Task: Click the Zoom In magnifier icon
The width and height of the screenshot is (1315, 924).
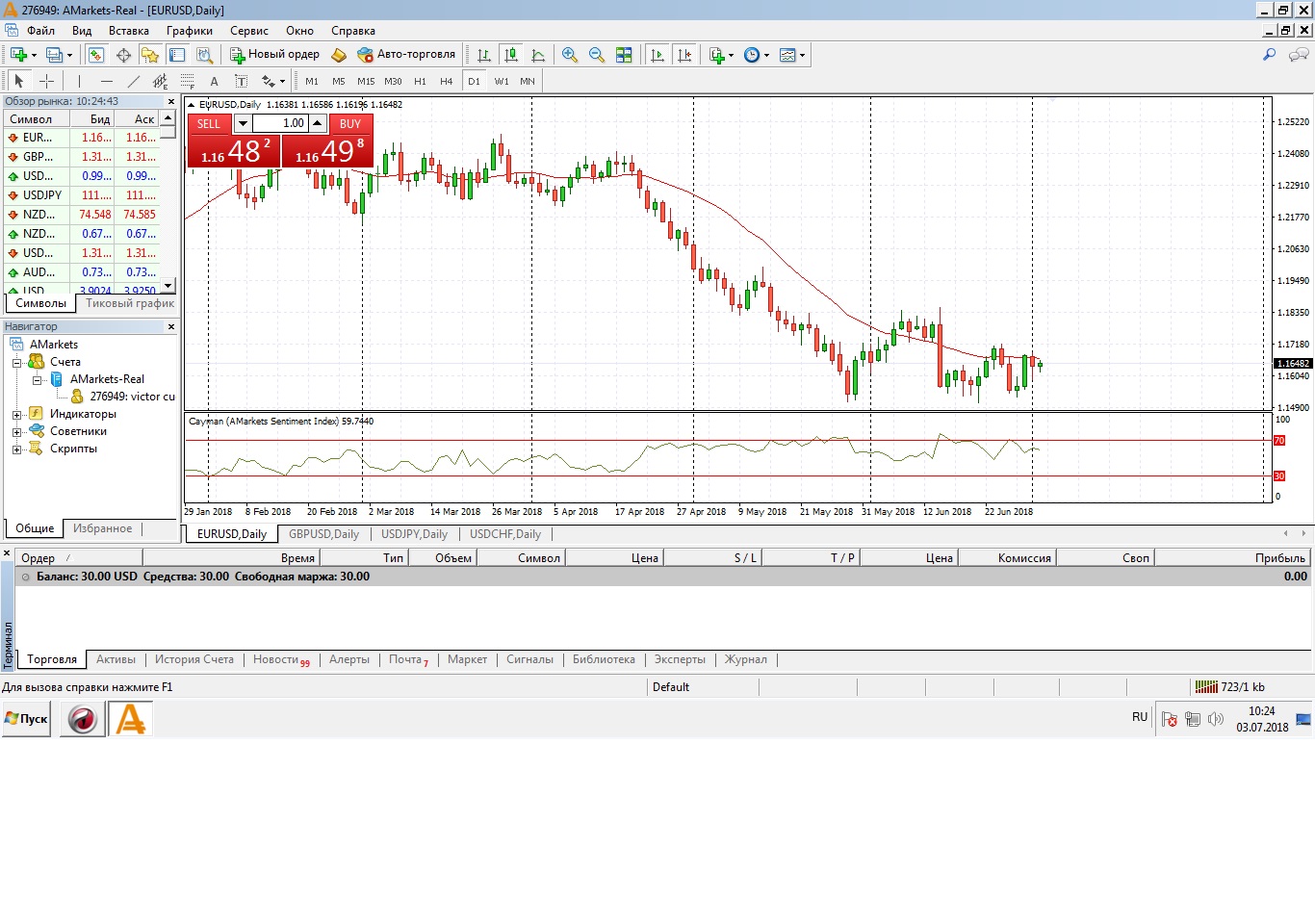Action: pos(570,55)
